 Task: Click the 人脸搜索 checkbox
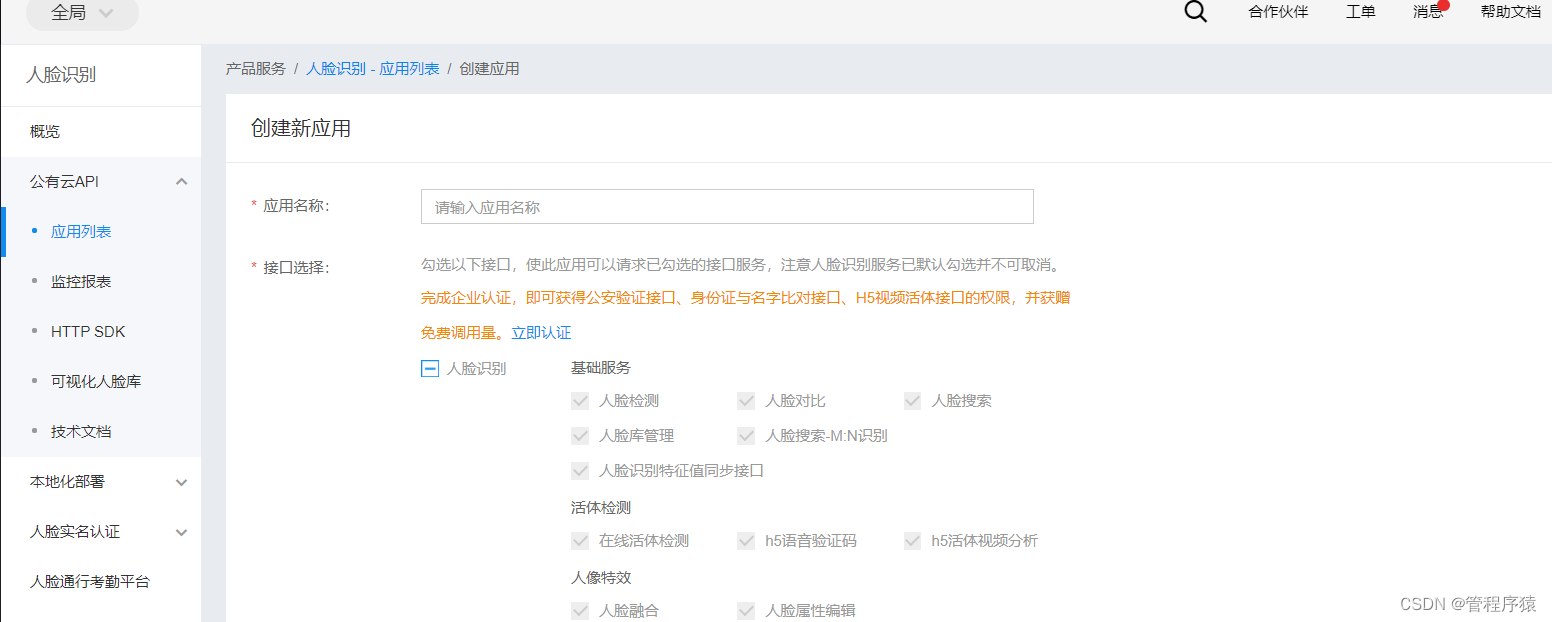pos(912,401)
